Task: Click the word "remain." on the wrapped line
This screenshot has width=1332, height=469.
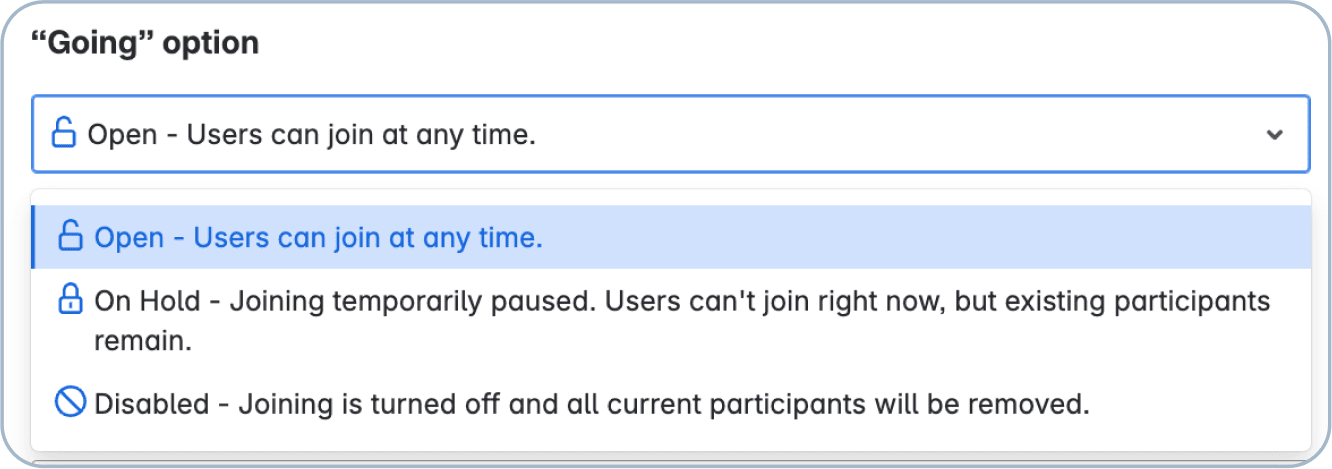Action: click(142, 341)
